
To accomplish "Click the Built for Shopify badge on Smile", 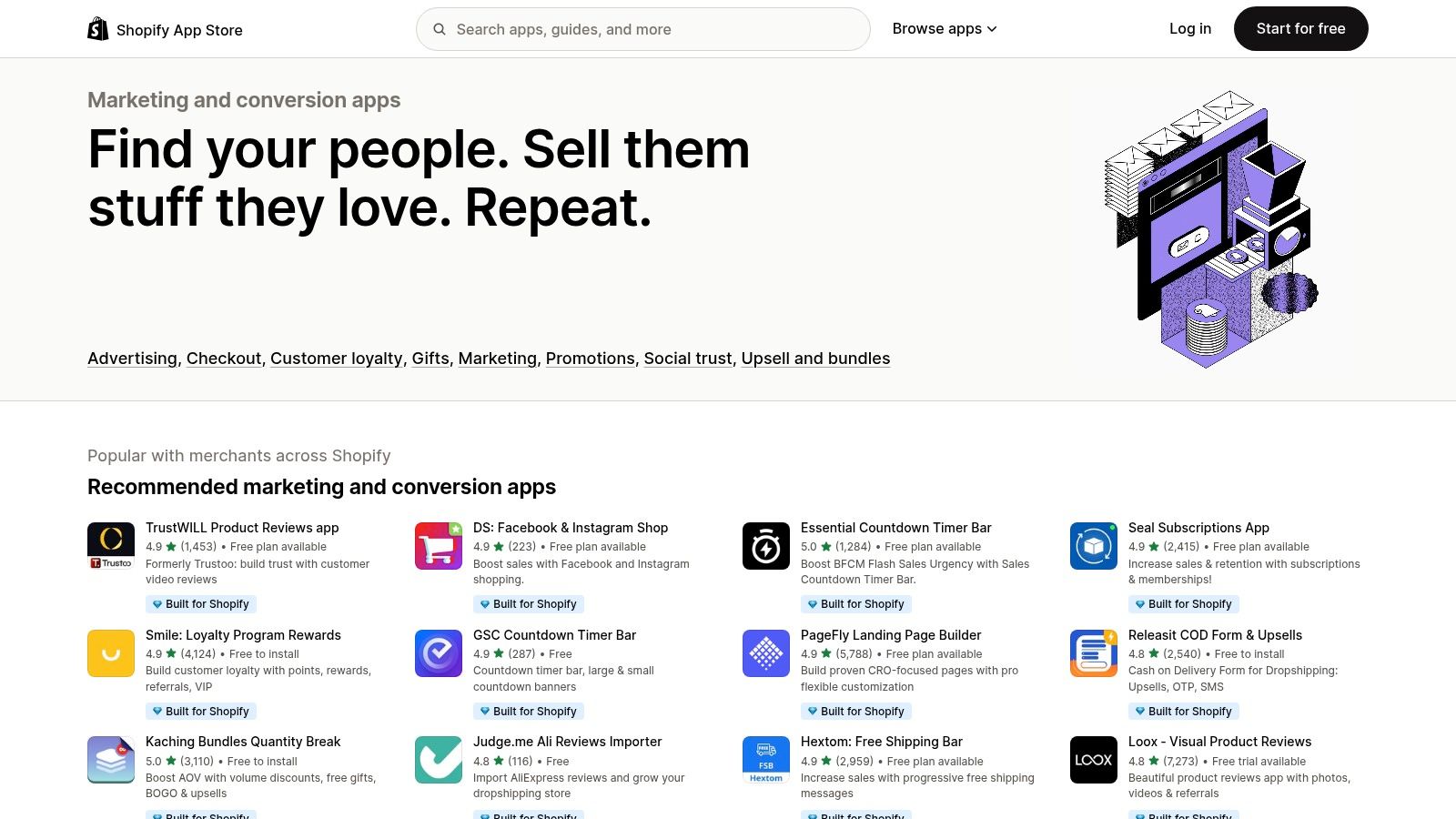I will click(201, 711).
